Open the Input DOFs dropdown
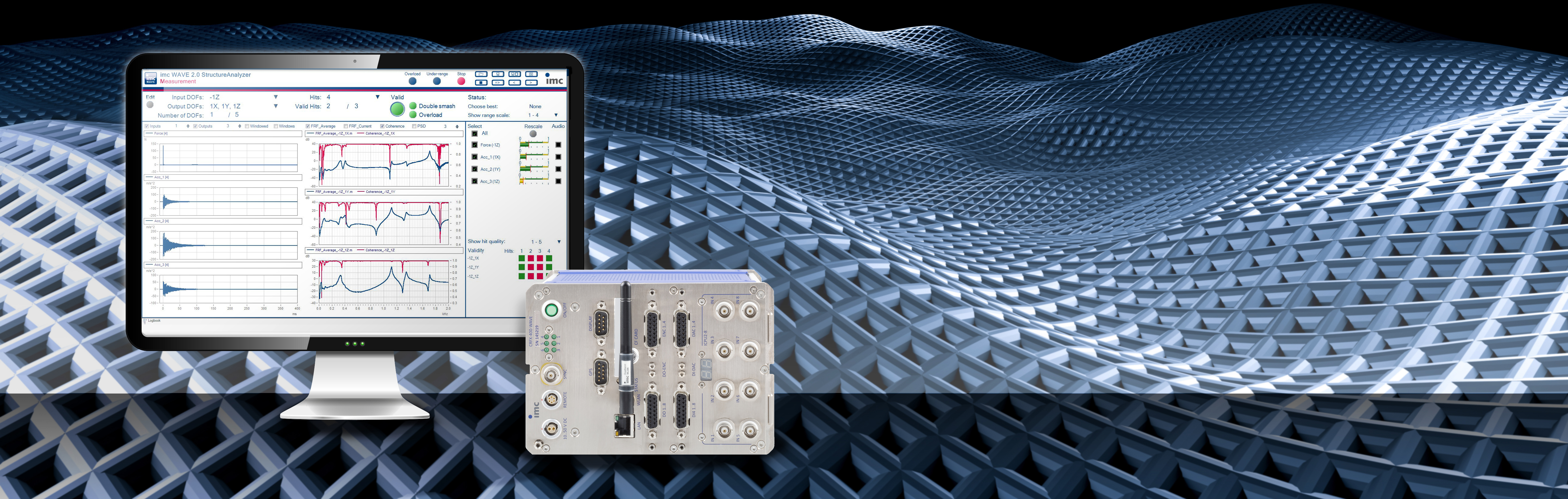The image size is (1568, 499). click(x=275, y=97)
